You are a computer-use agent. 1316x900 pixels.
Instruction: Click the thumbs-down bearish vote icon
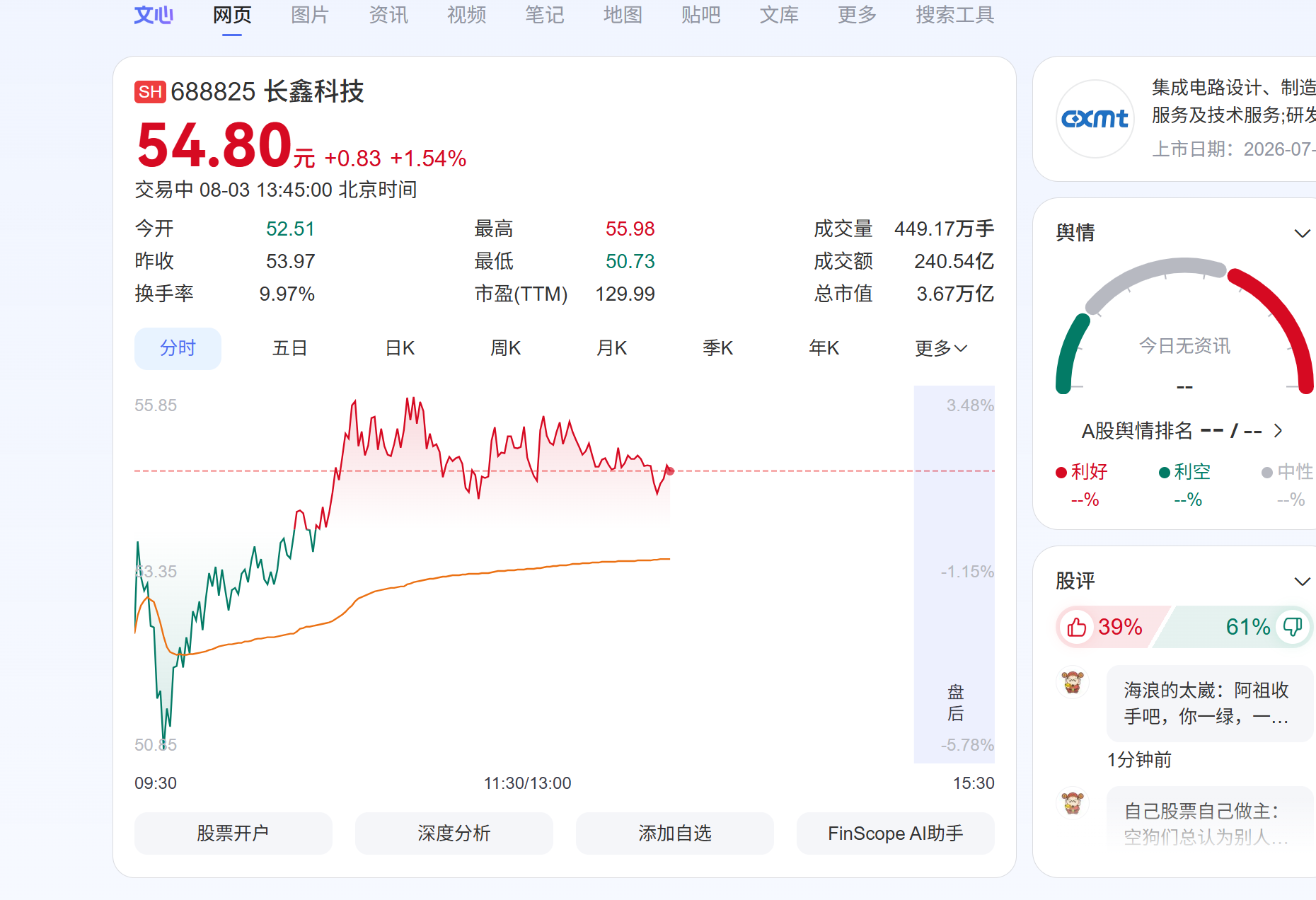[1293, 627]
